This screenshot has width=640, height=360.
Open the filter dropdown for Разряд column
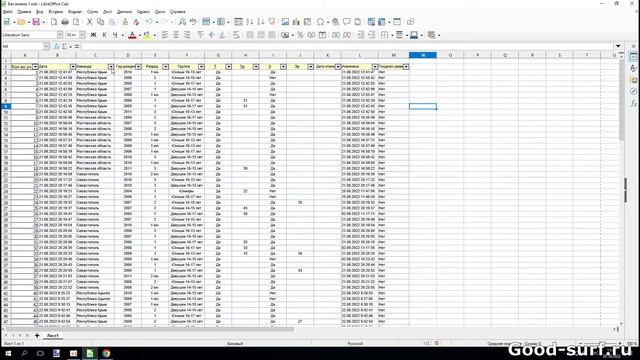165,67
